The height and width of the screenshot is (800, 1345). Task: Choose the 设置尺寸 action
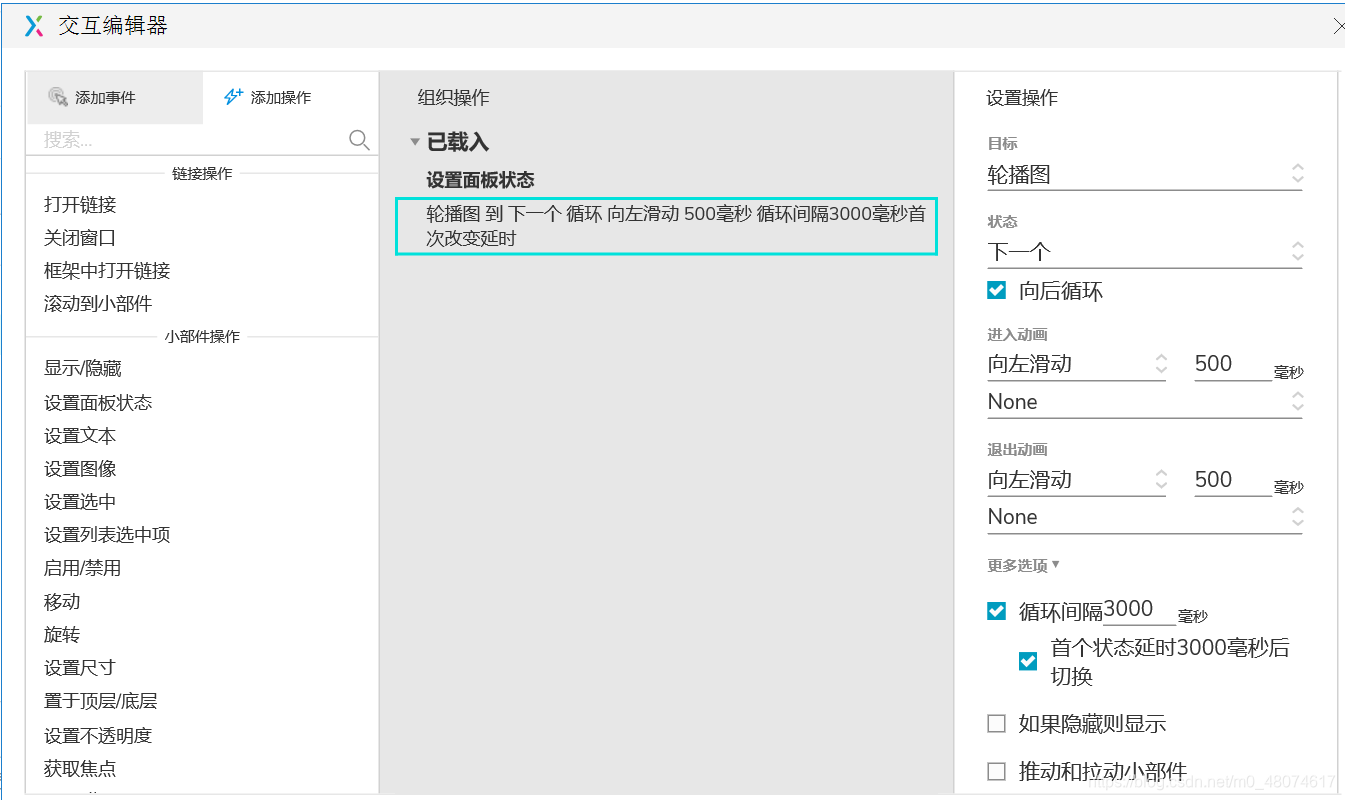[80, 668]
